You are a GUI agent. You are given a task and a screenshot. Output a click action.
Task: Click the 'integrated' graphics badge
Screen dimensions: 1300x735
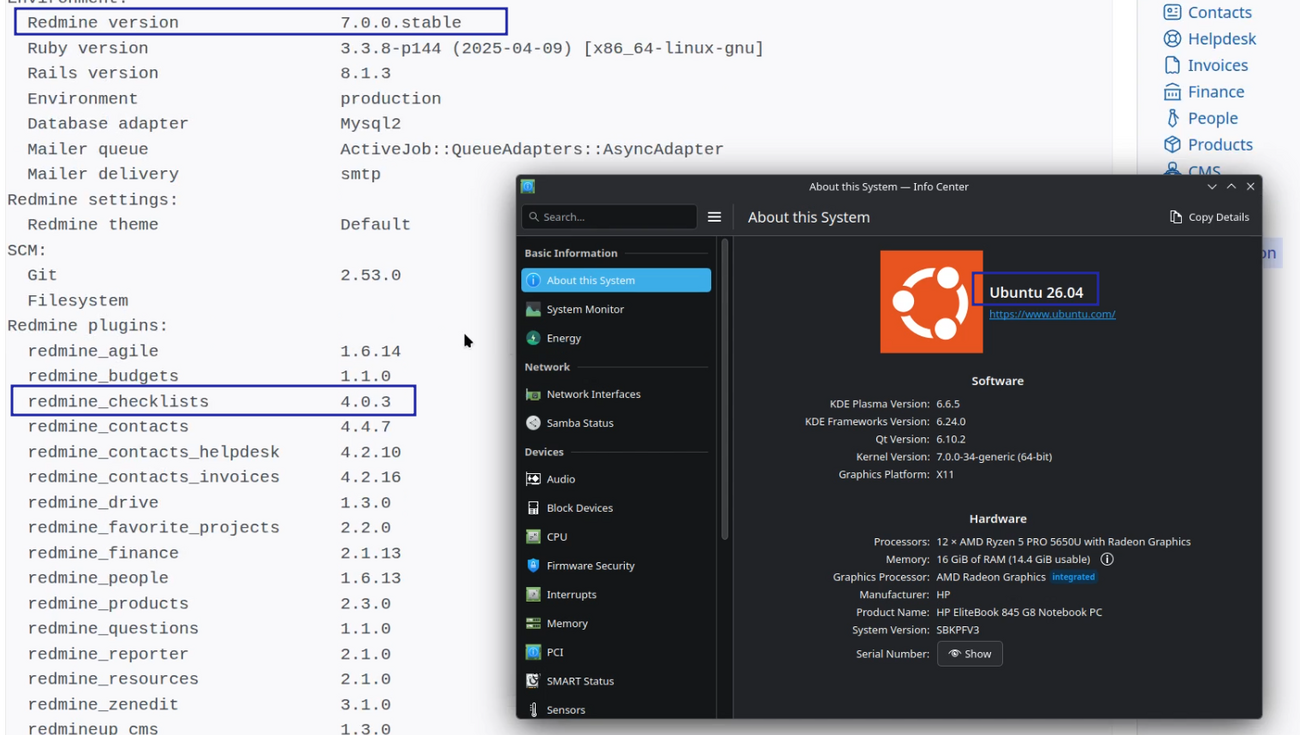tap(1074, 577)
